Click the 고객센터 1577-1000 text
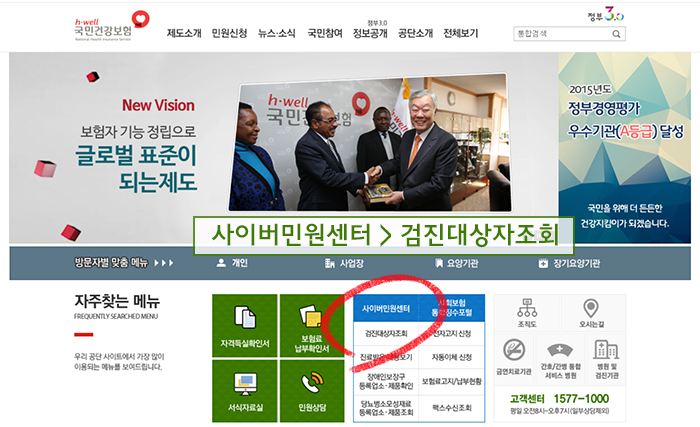 coord(559,398)
